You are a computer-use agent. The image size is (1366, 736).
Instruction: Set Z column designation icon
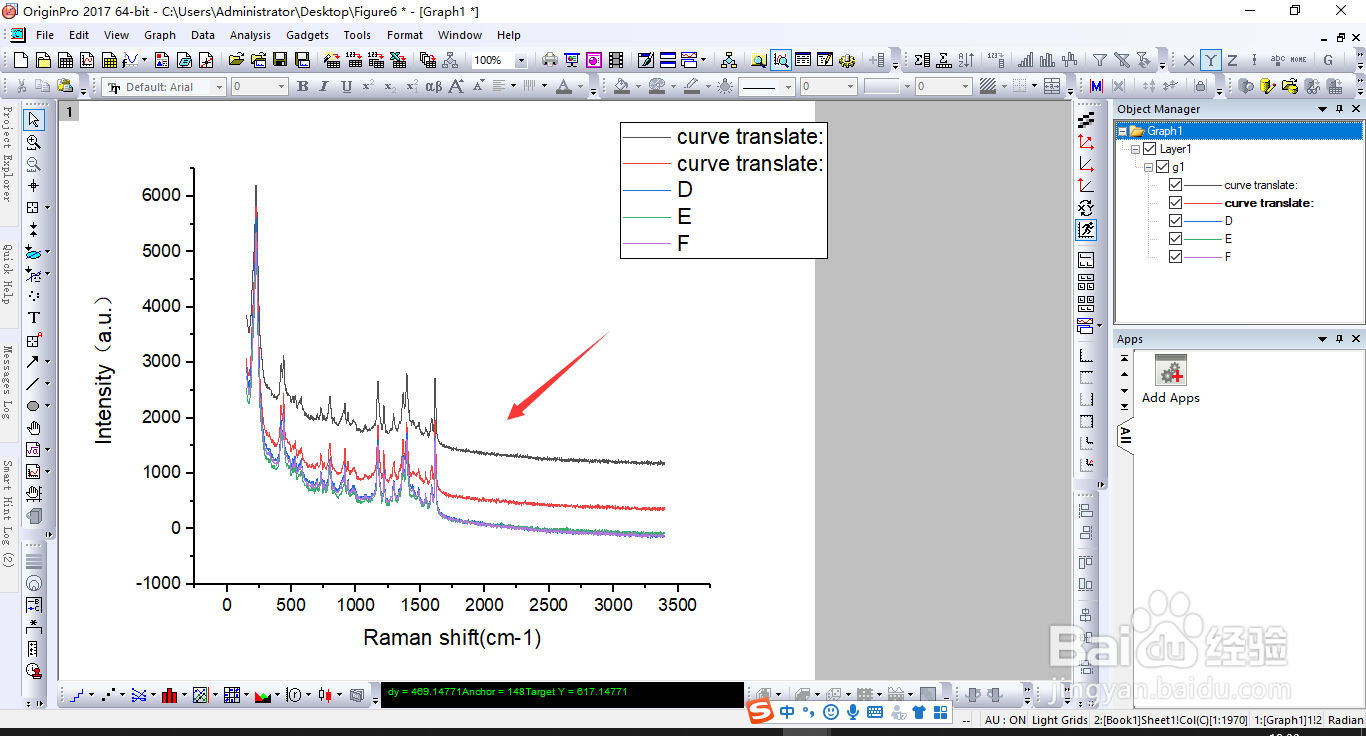[1233, 60]
